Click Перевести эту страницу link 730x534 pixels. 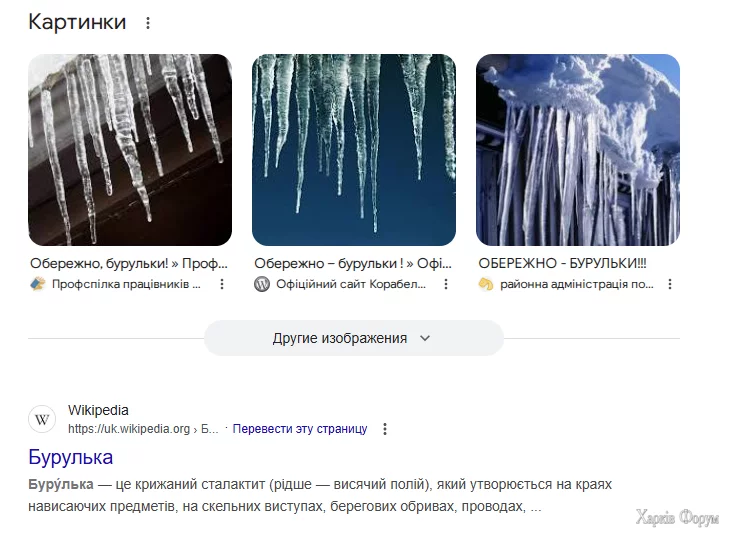tap(300, 429)
